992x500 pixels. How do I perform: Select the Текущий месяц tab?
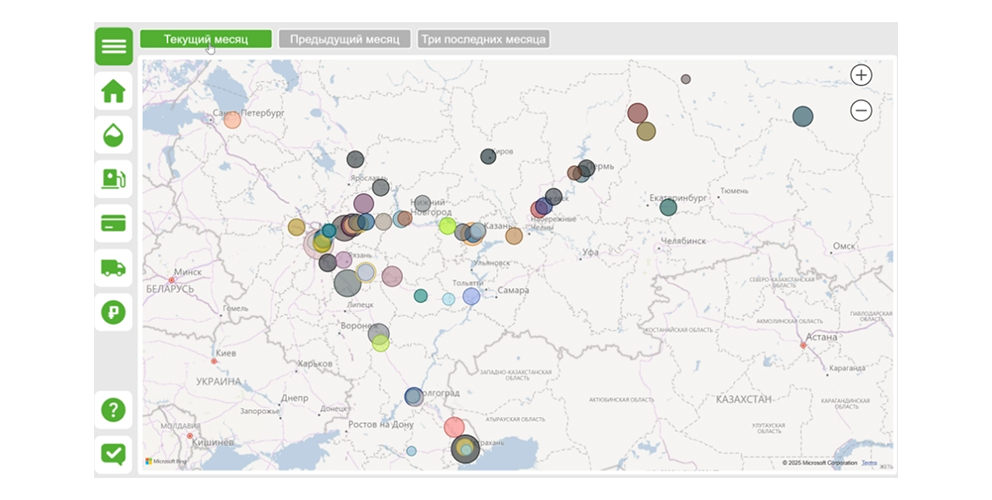[206, 39]
